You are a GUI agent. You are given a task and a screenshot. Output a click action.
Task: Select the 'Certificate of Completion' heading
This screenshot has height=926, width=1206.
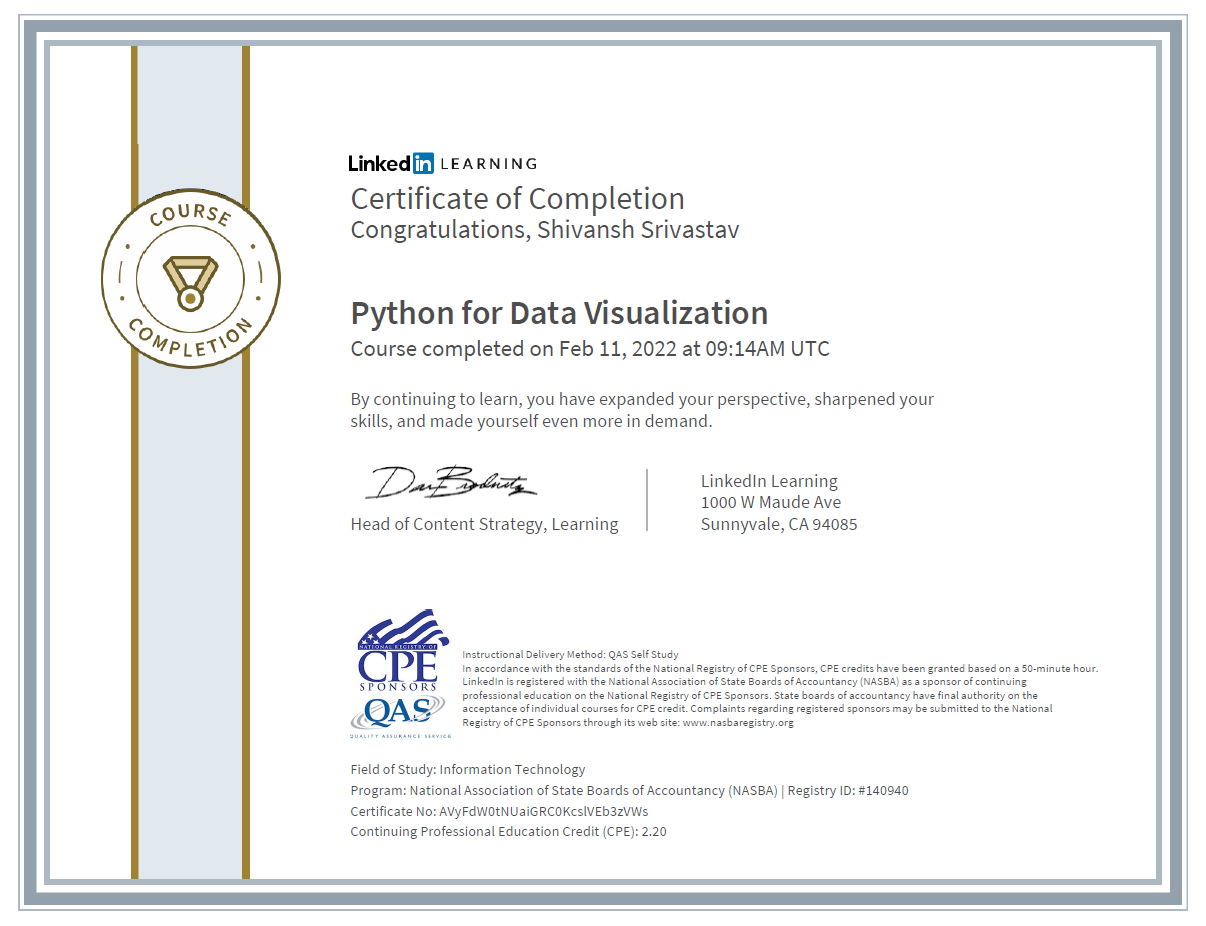(x=517, y=199)
